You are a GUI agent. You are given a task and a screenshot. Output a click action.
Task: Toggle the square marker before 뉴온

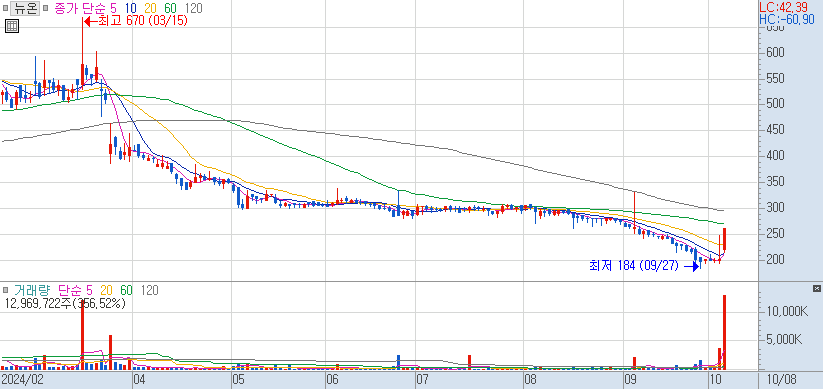point(5,8)
